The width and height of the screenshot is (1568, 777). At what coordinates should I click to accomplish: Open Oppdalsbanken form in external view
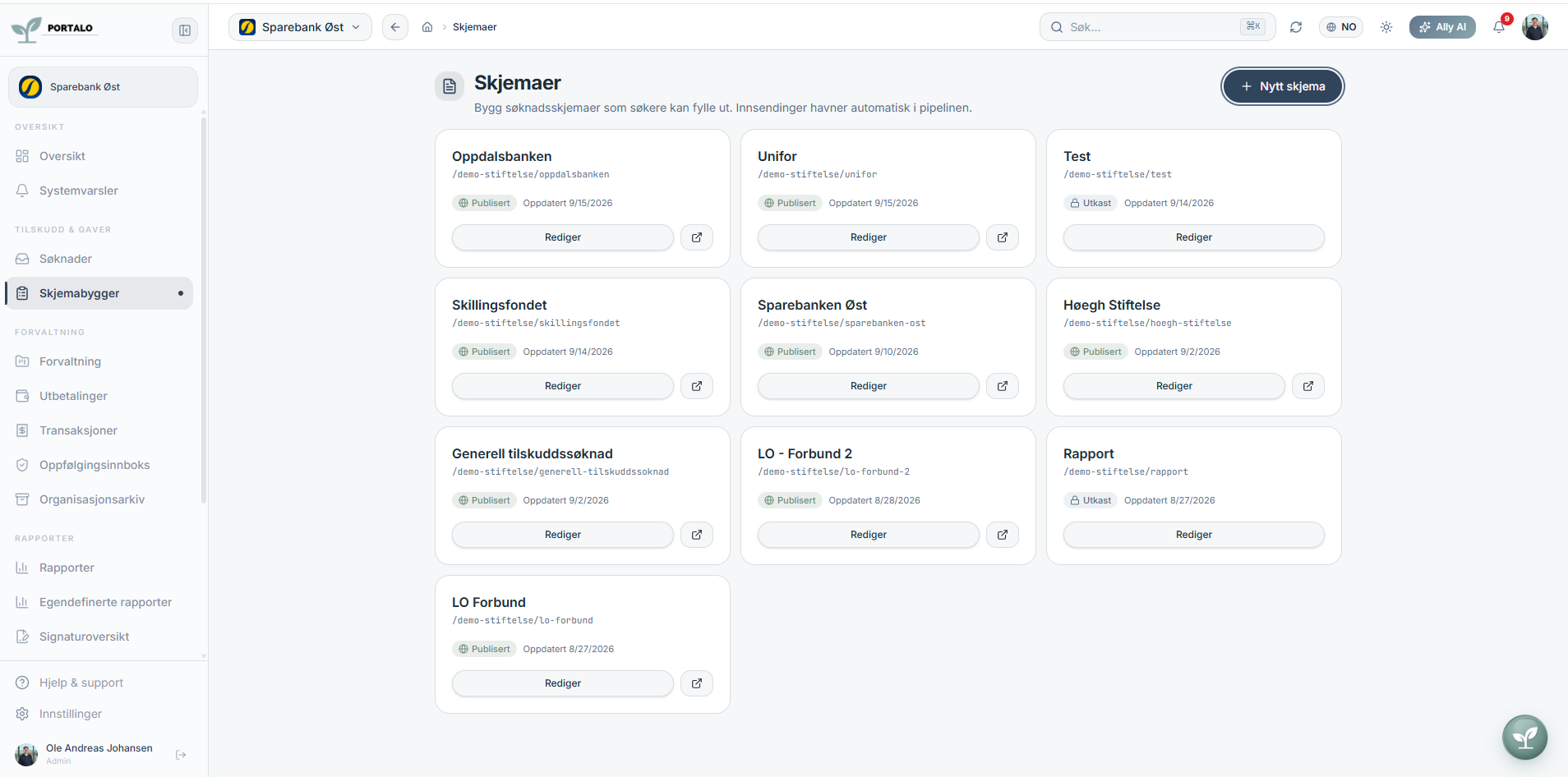tap(697, 237)
